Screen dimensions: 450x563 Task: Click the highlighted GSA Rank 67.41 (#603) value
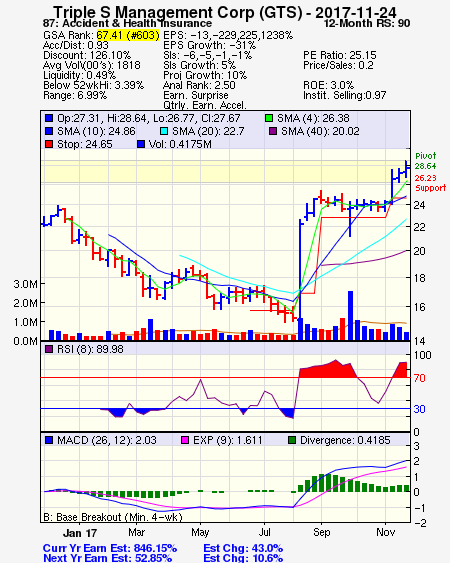coord(127,35)
